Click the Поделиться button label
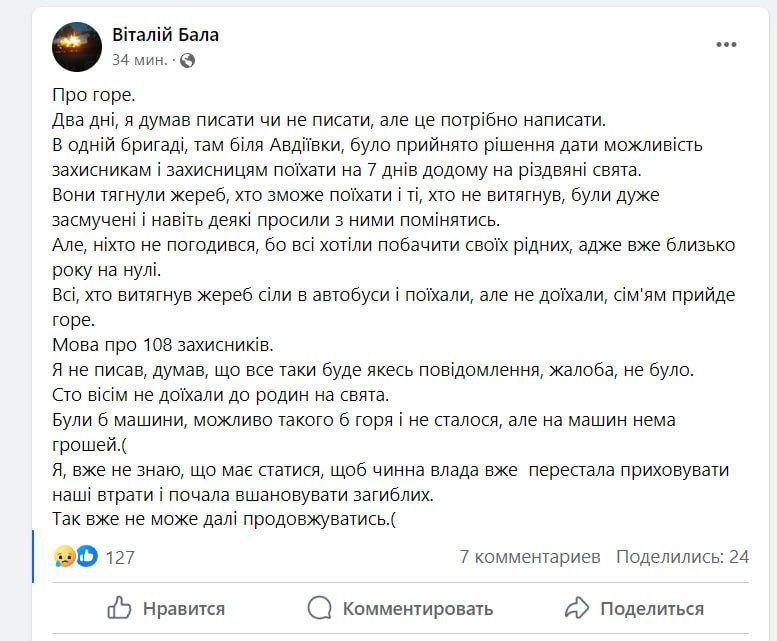777x641 pixels. click(652, 609)
